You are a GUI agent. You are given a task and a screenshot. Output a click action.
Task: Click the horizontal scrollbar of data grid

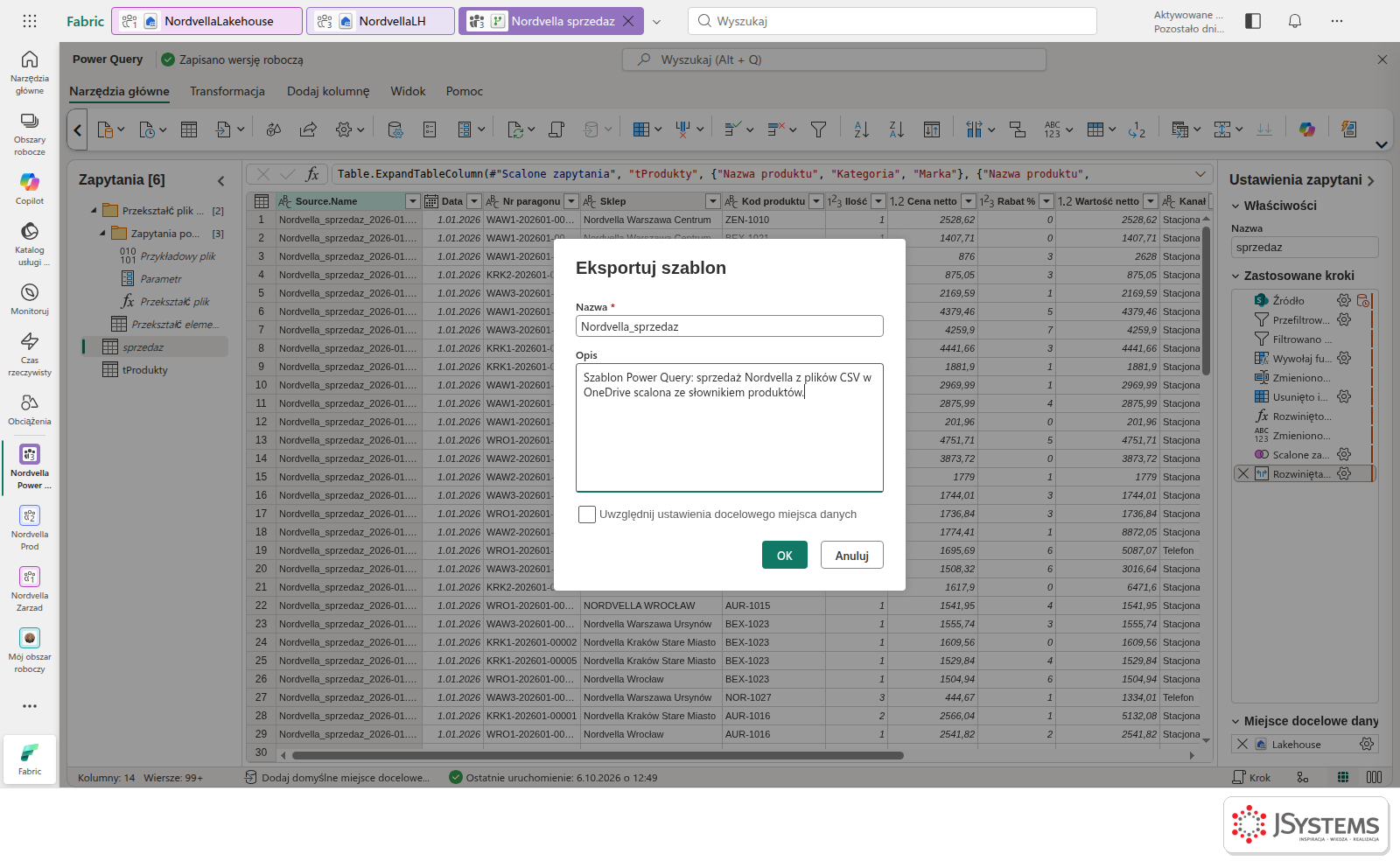[598, 755]
